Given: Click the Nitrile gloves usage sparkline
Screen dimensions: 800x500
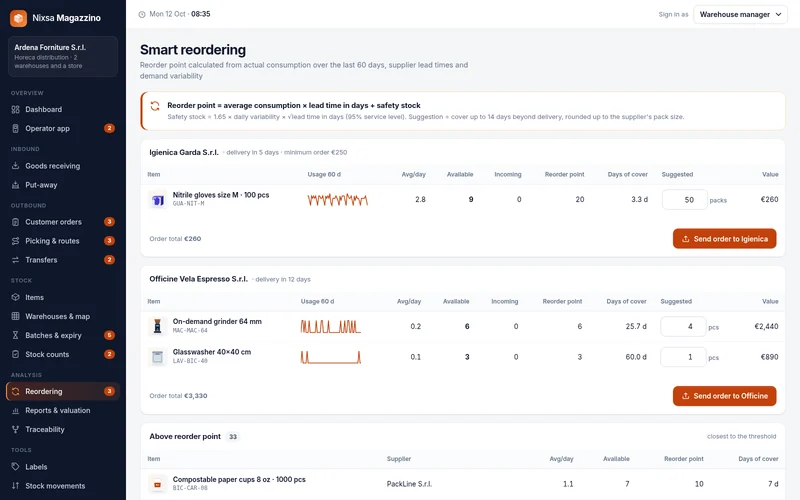Looking at the screenshot, I should (x=337, y=199).
